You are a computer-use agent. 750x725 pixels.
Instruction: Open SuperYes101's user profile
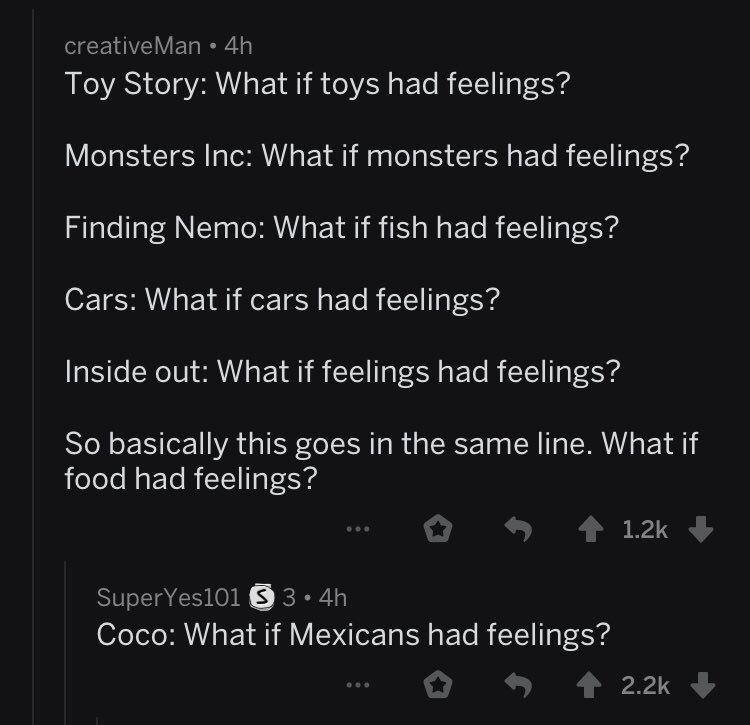[x=168, y=598]
